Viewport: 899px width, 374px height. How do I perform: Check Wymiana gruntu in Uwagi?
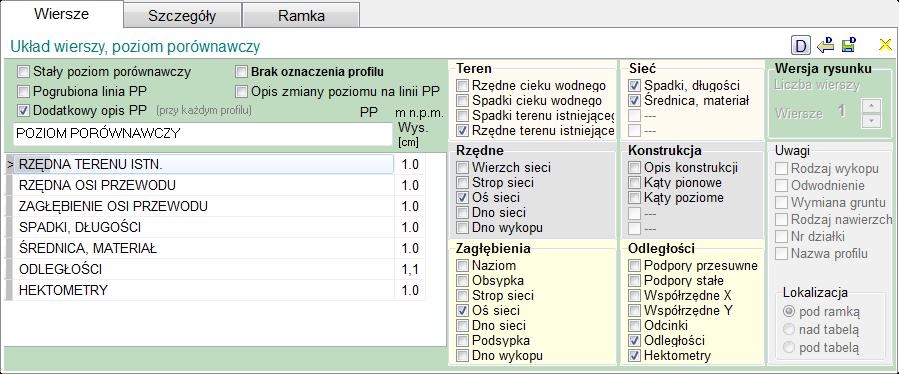point(781,202)
